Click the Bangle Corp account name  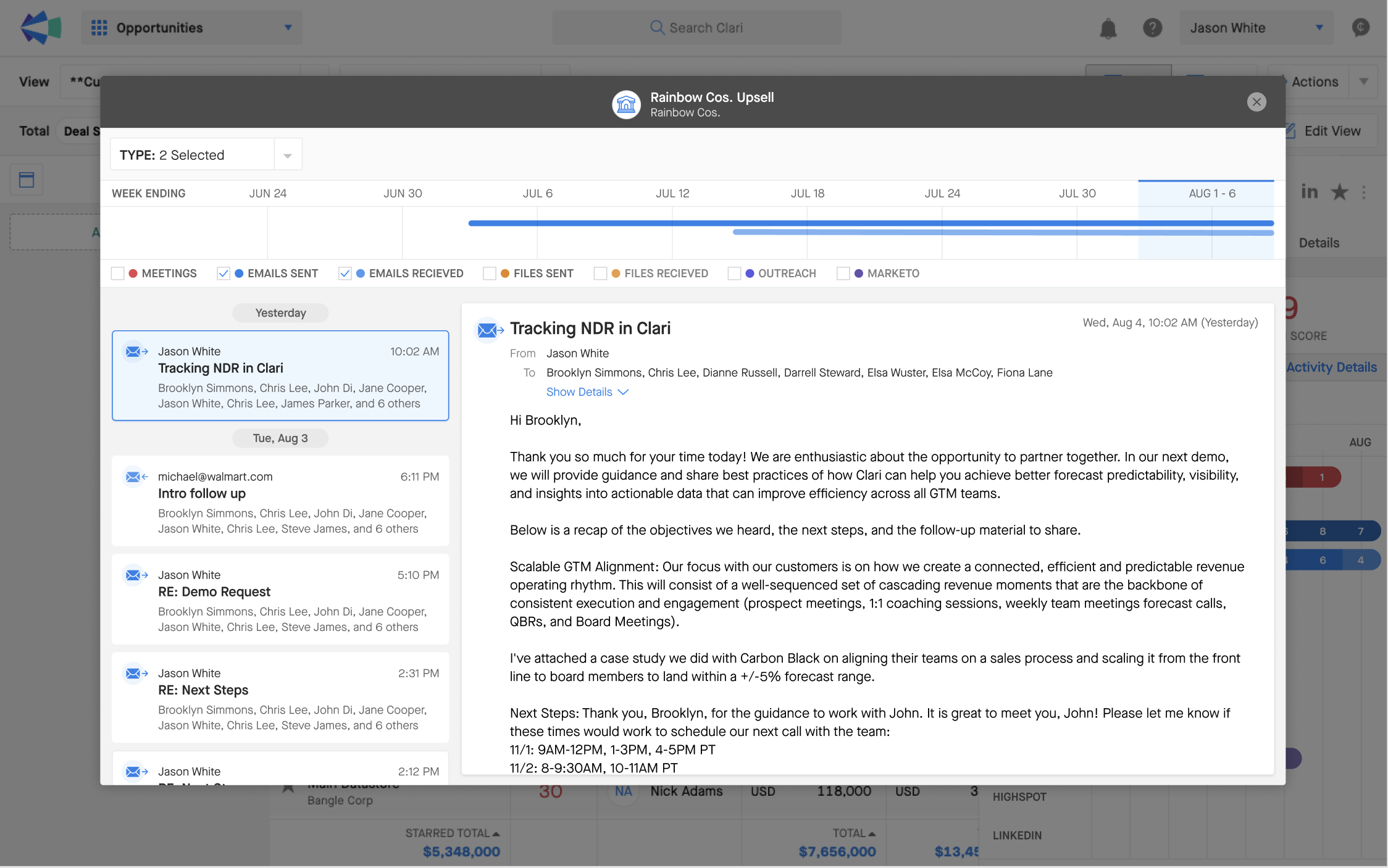(x=340, y=801)
